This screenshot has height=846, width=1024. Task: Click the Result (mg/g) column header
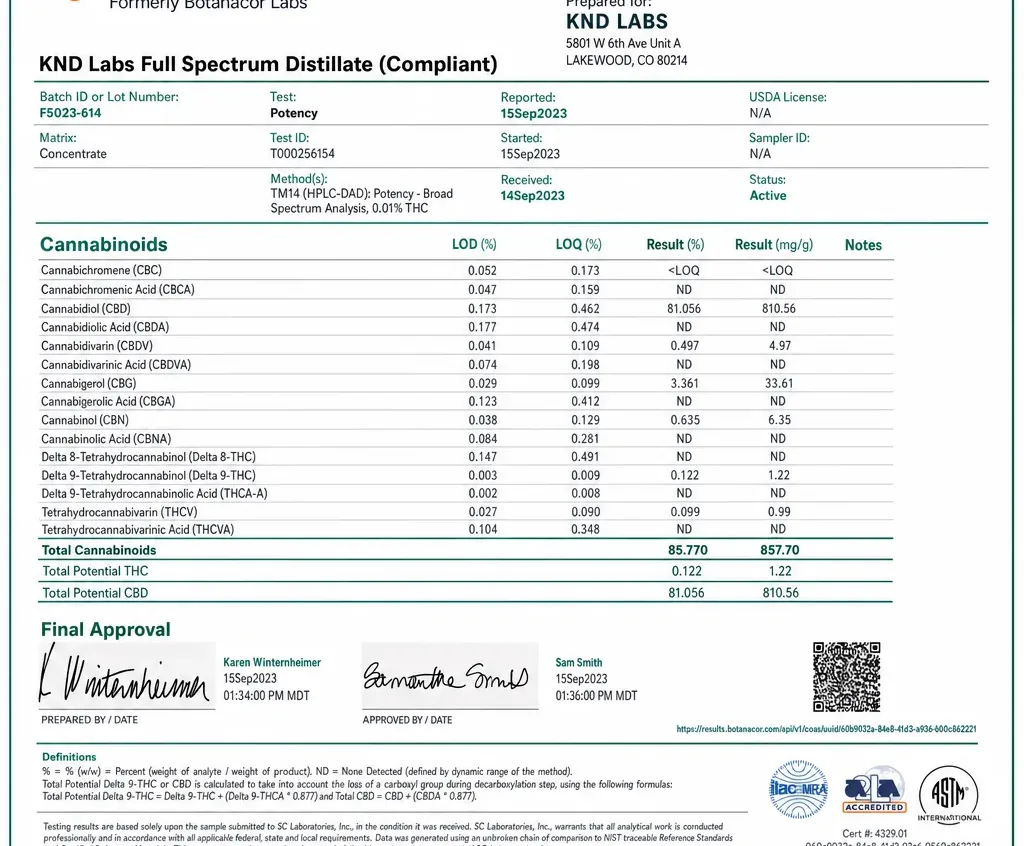(774, 244)
